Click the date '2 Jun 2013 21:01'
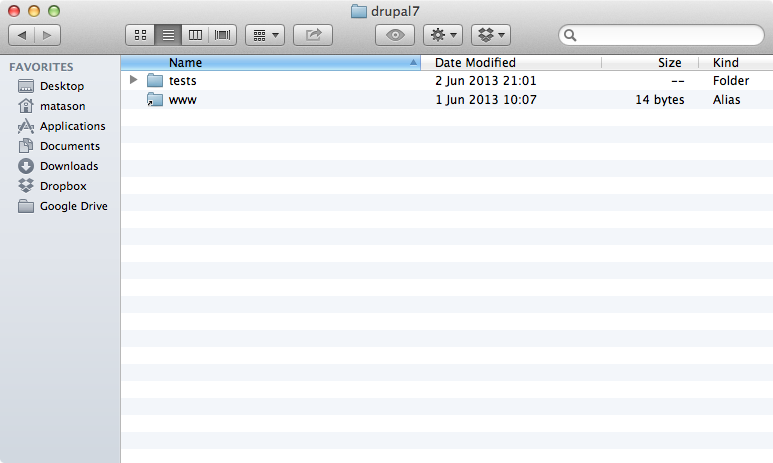Image resolution: width=773 pixels, height=463 pixels. 486,80
